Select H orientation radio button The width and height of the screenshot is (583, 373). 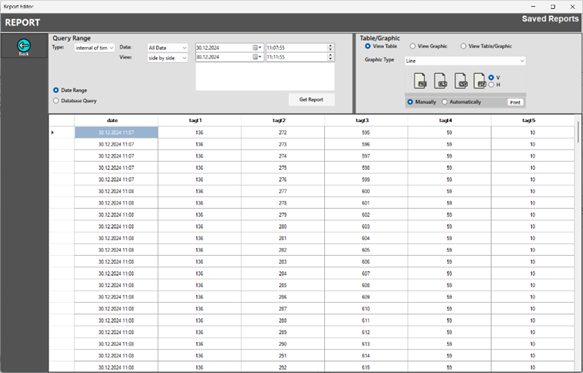point(491,85)
